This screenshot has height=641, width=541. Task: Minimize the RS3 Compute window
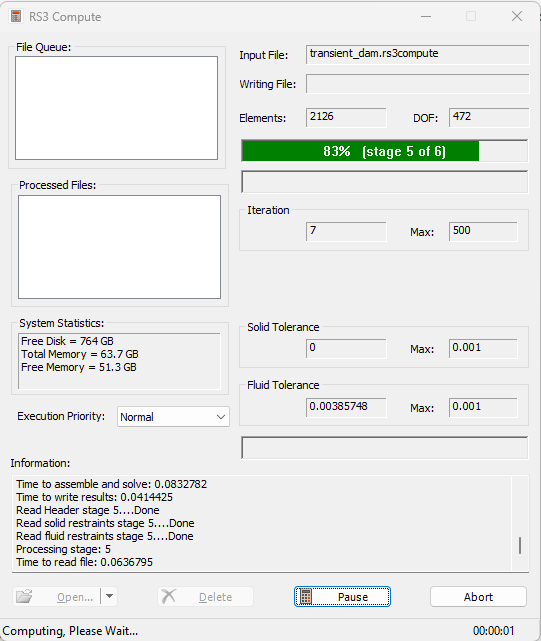pos(426,16)
